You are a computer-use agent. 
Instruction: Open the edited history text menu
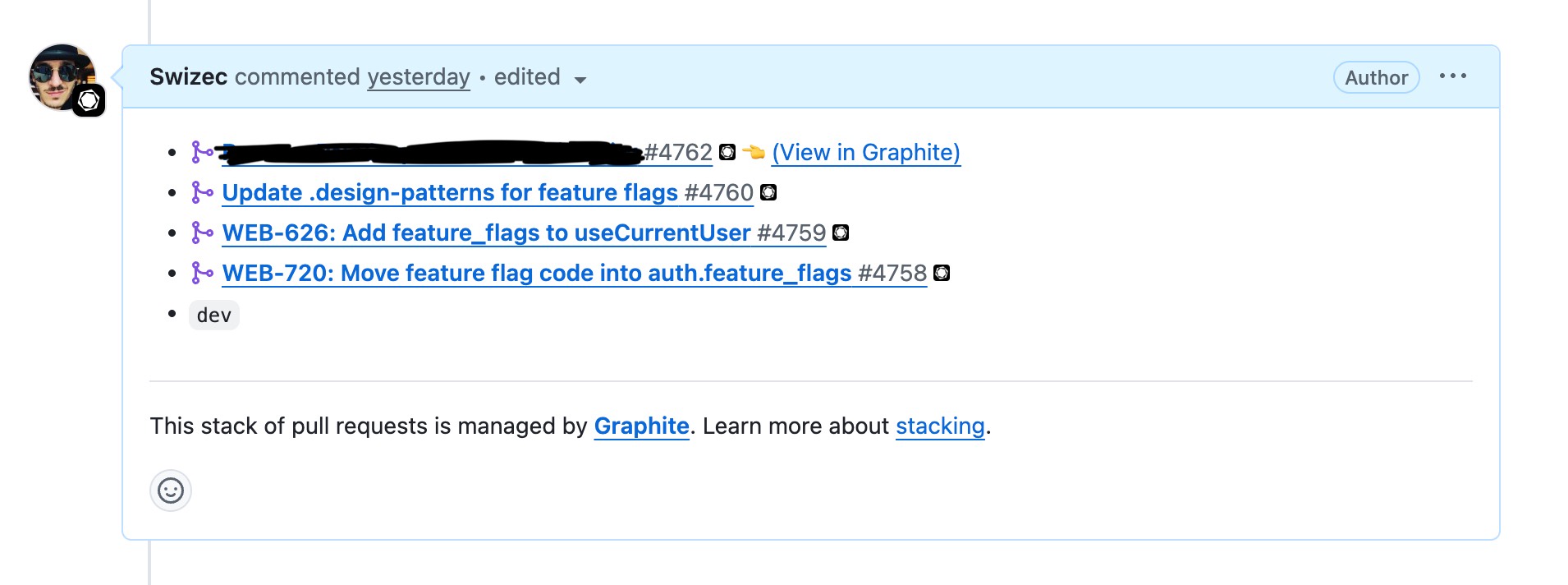point(527,76)
